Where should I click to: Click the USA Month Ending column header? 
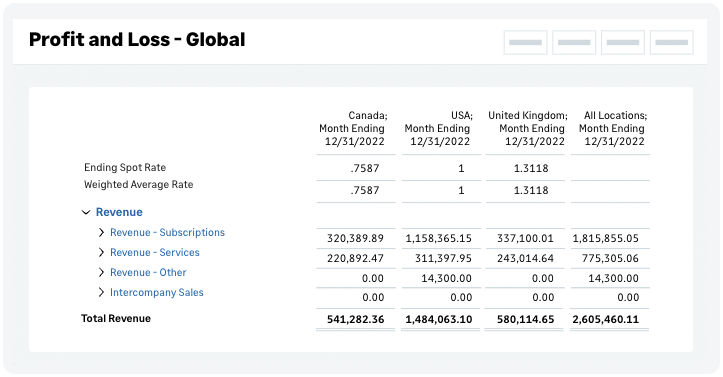(438, 129)
